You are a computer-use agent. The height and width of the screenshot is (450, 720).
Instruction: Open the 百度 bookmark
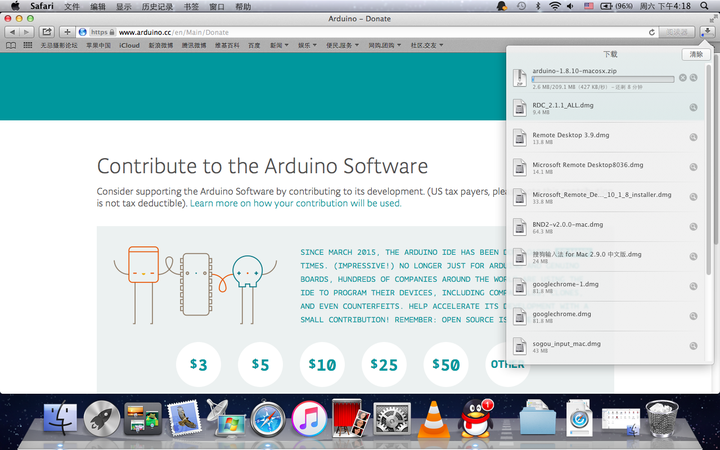click(254, 45)
